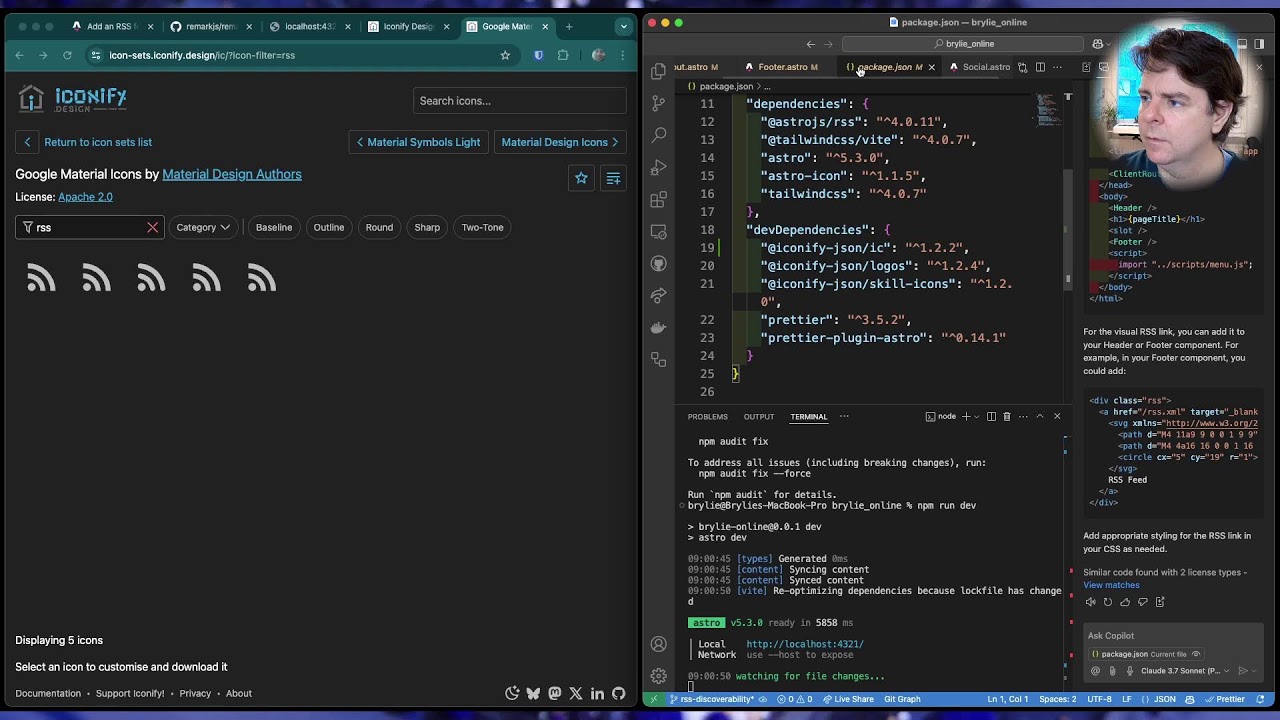Open the Apache 2.0 license link
Viewport: 1280px width, 720px height.
85,197
